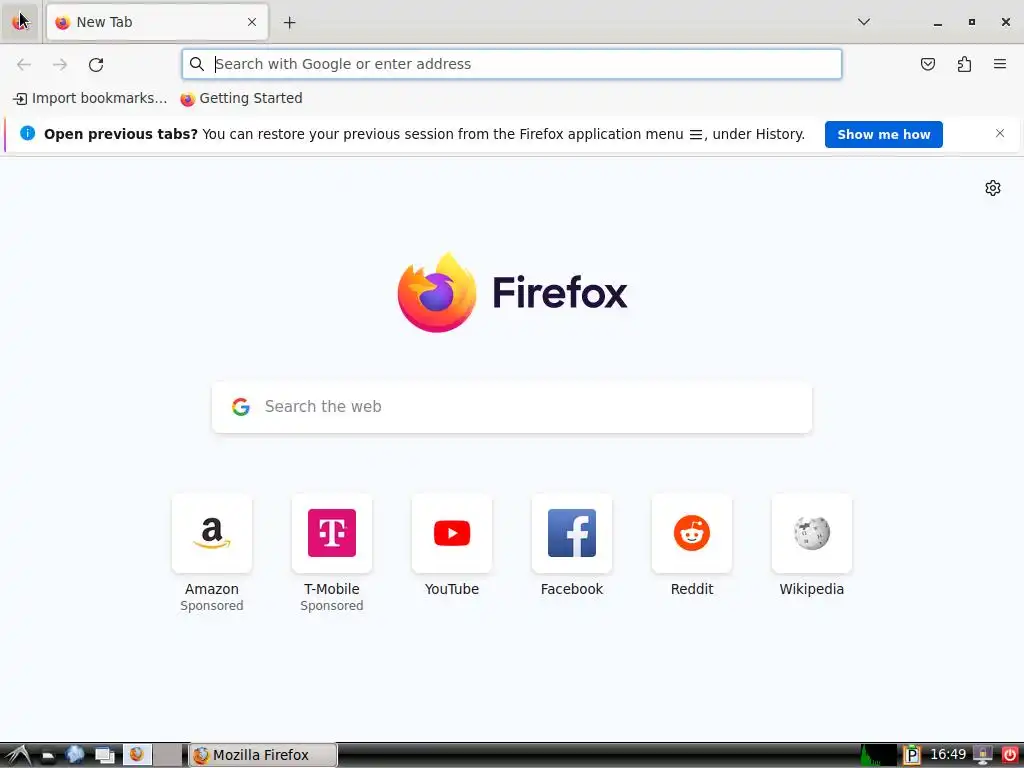Focus the address bar search field
This screenshot has width=1024, height=768.
[511, 64]
